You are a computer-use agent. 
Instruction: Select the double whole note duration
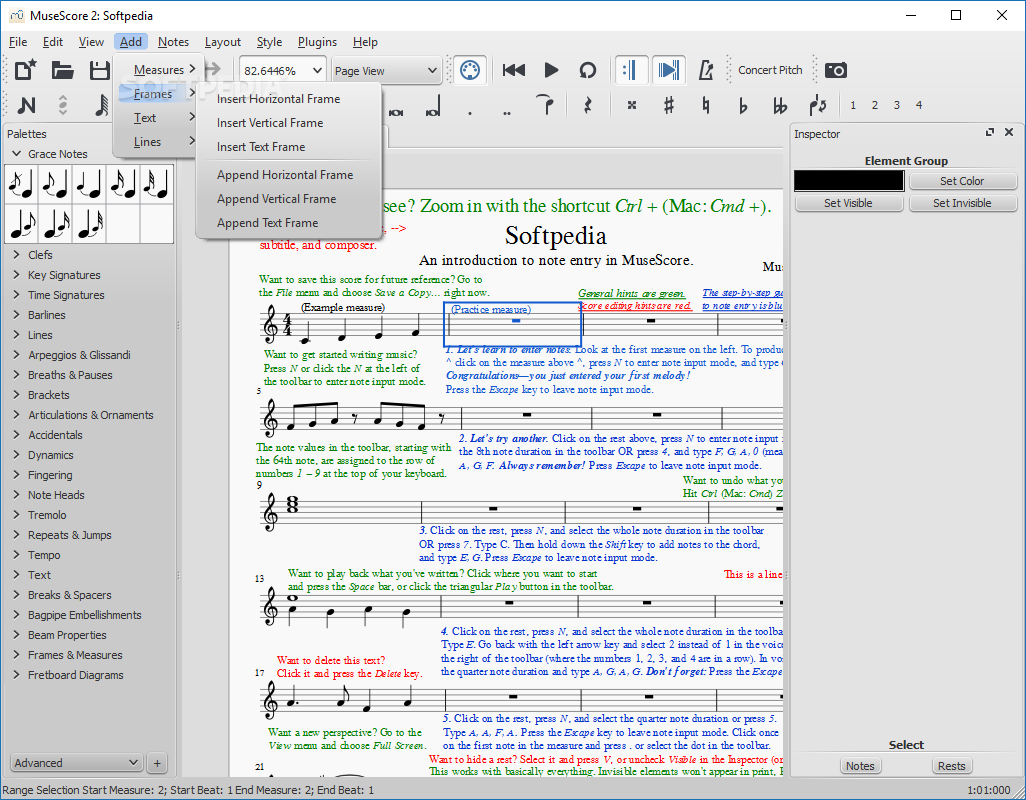pos(397,112)
